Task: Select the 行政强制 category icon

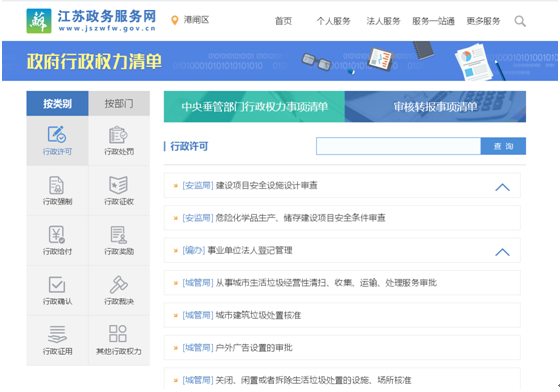Action: [x=57, y=185]
